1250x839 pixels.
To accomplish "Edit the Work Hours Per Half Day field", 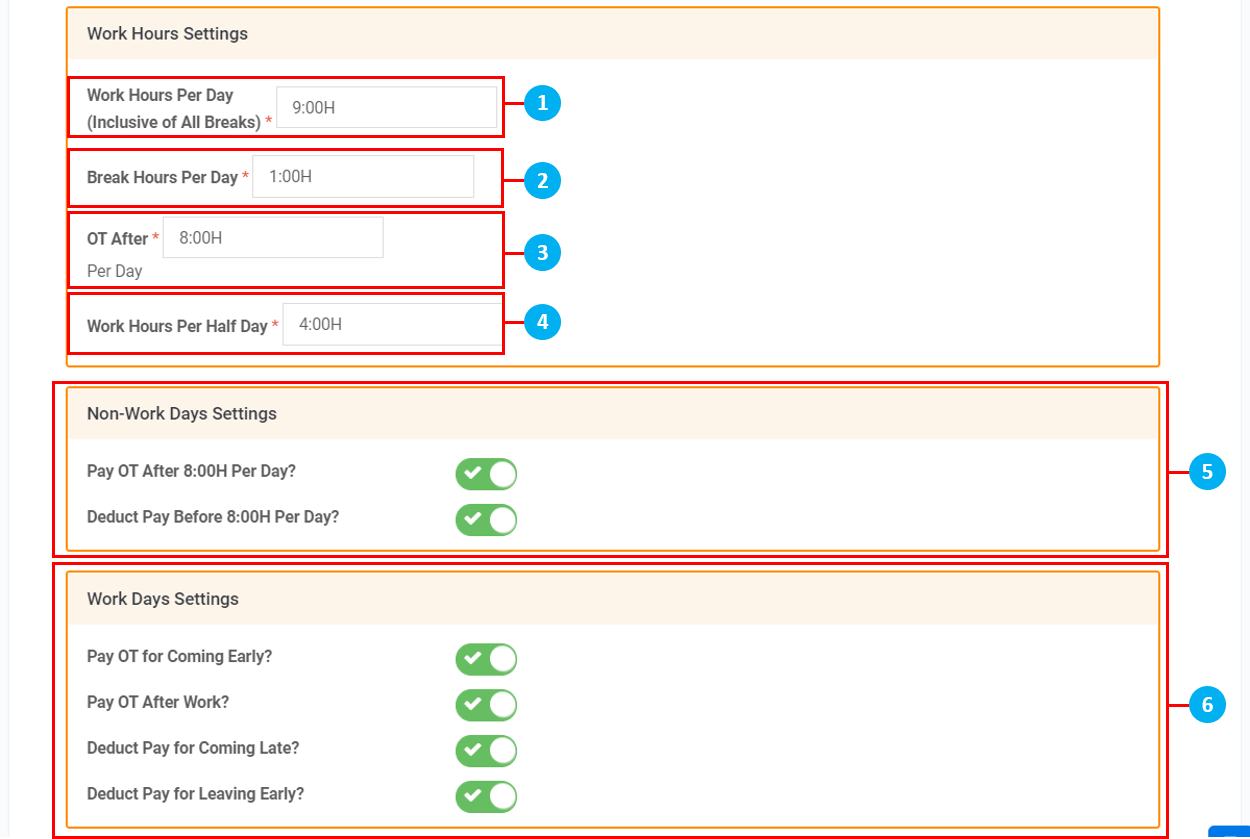I will [392, 325].
